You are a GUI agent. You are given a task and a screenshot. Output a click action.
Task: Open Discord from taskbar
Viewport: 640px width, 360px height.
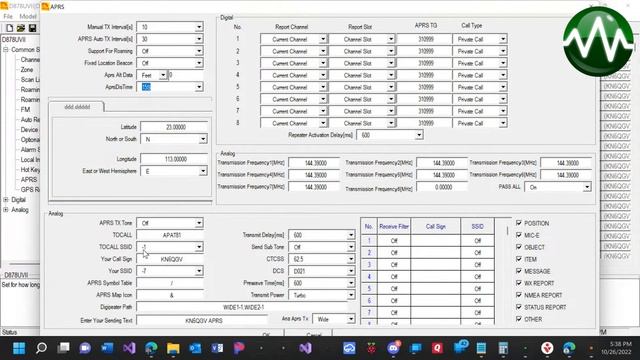393,348
